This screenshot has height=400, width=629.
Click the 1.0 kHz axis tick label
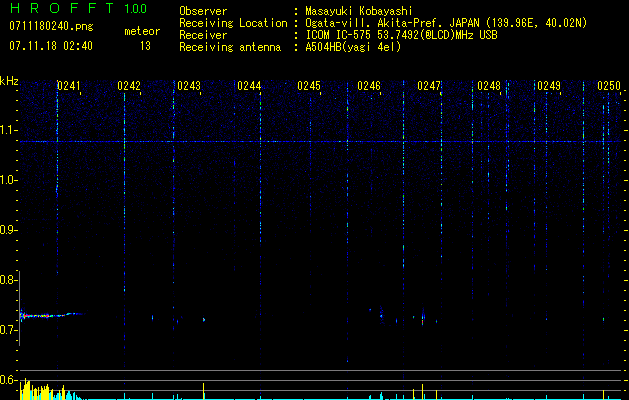coord(8,180)
